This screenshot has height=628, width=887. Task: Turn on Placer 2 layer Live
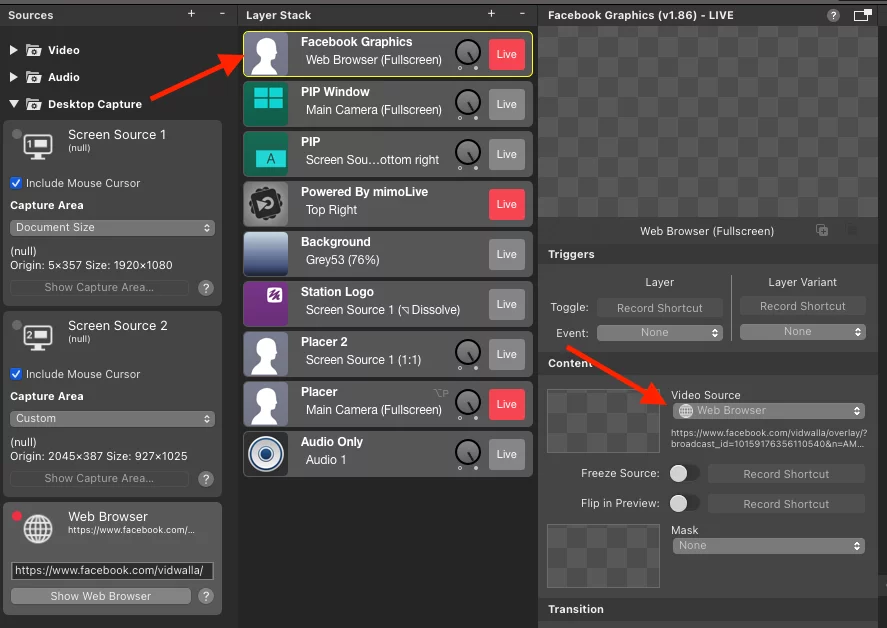coord(507,354)
